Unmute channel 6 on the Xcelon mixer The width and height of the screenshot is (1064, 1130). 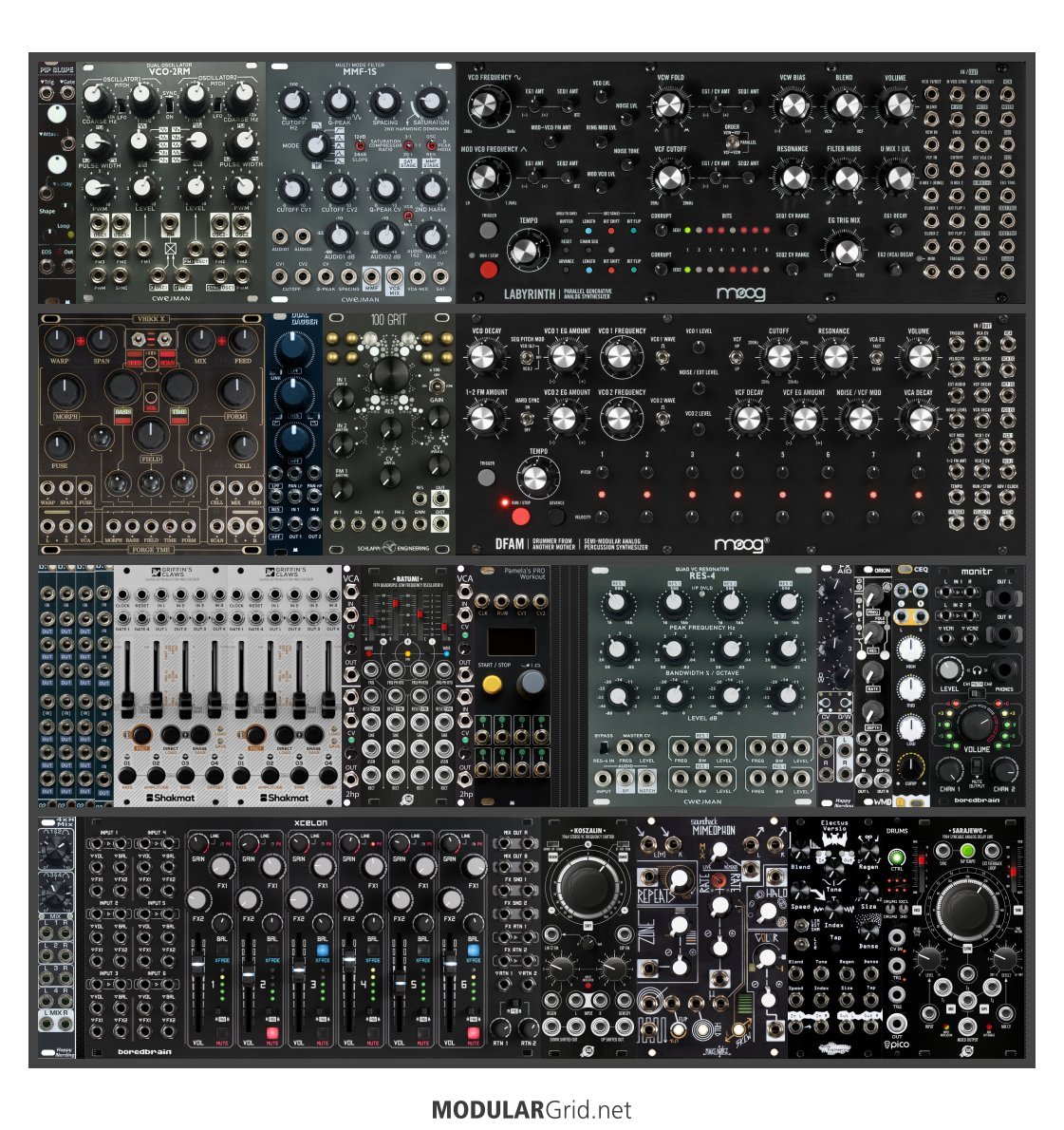coord(474,1034)
